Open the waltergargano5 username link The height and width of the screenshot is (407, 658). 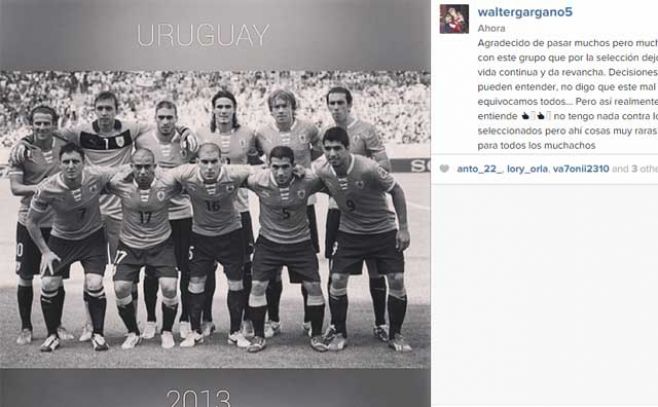coord(525,12)
